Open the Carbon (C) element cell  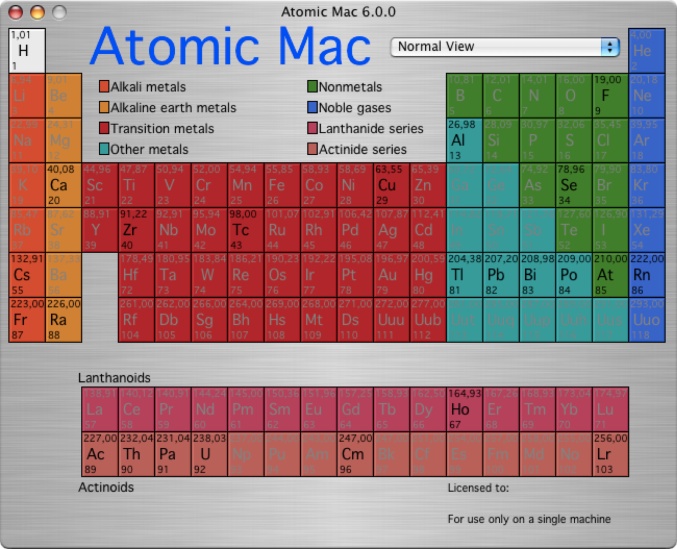(501, 95)
